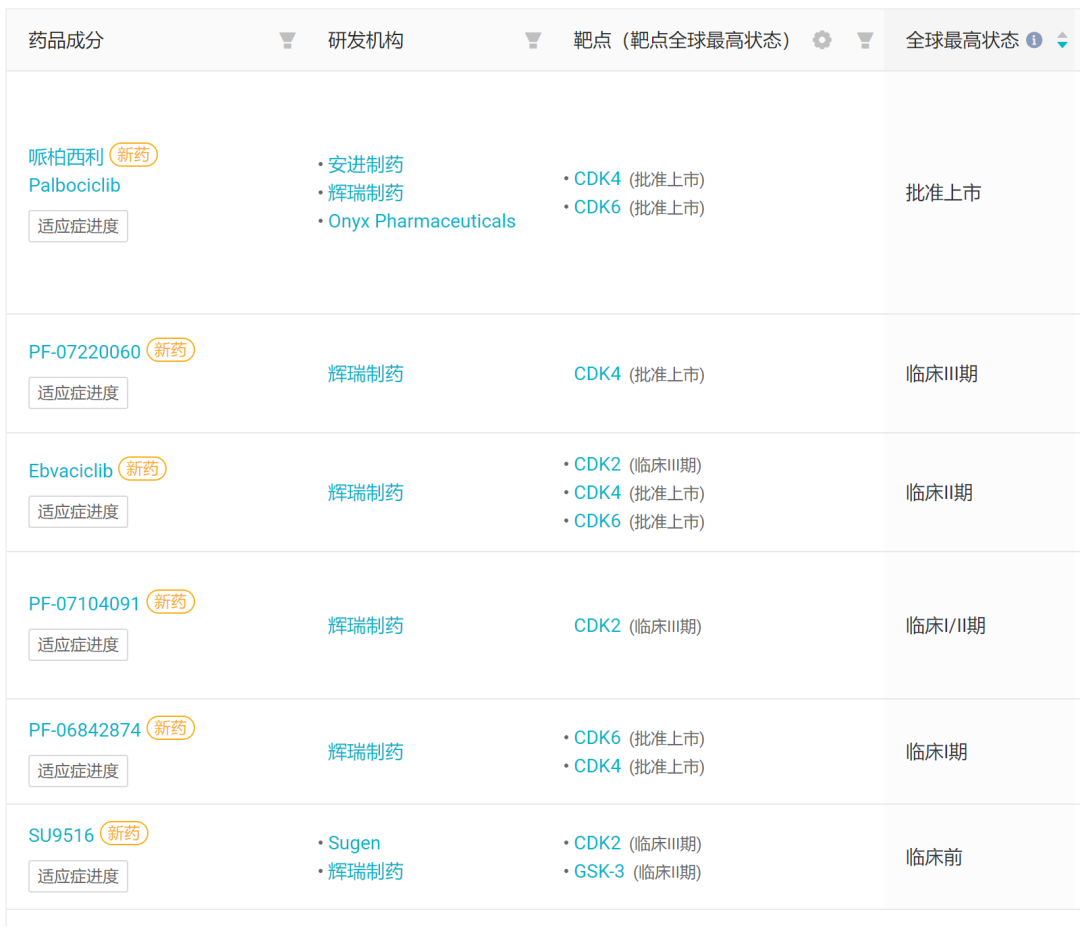Open 靶点 column settings gear
The image size is (1080, 929).
[x=822, y=41]
